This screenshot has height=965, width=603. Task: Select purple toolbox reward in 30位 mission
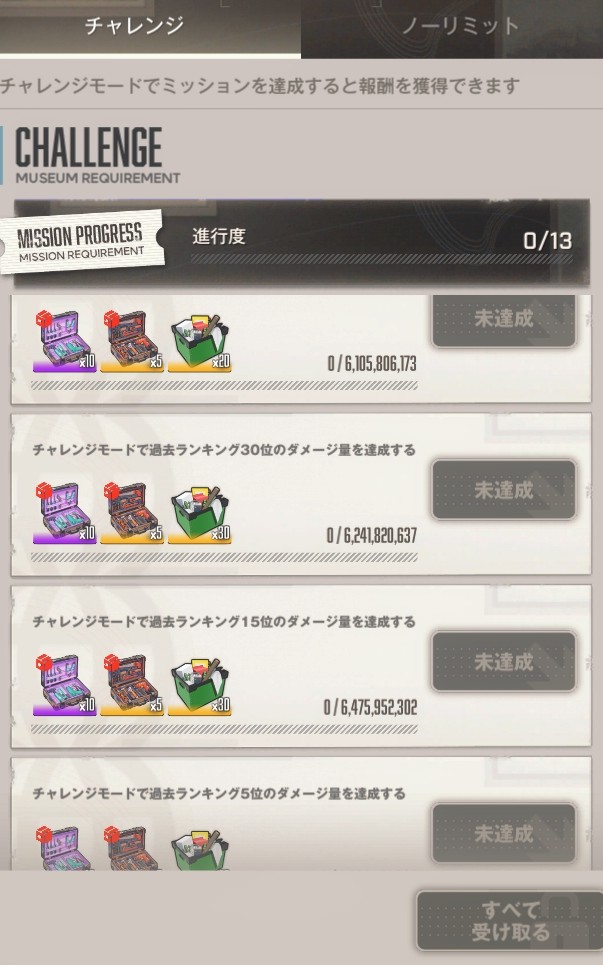tap(65, 512)
